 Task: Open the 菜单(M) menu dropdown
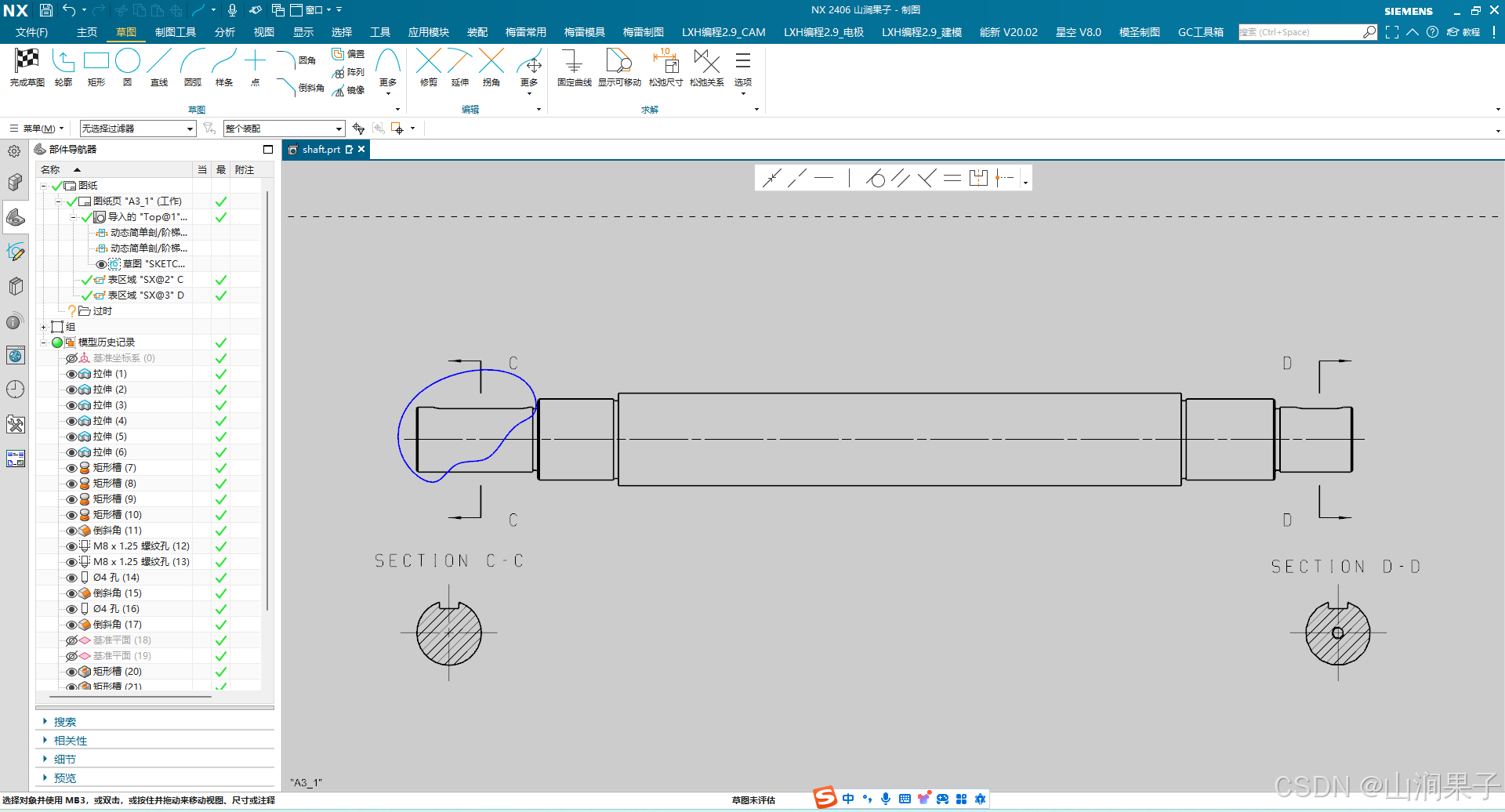click(37, 129)
